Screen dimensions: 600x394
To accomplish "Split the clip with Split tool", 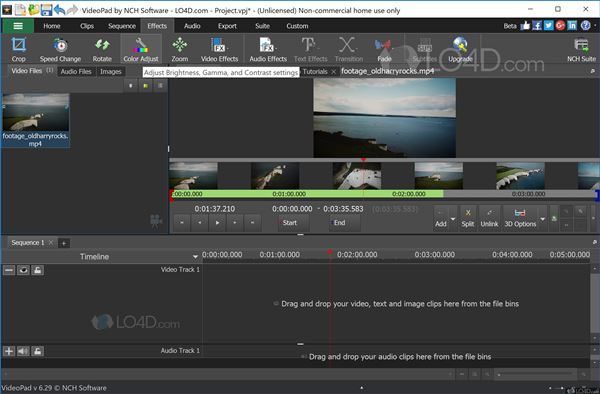I will click(468, 218).
